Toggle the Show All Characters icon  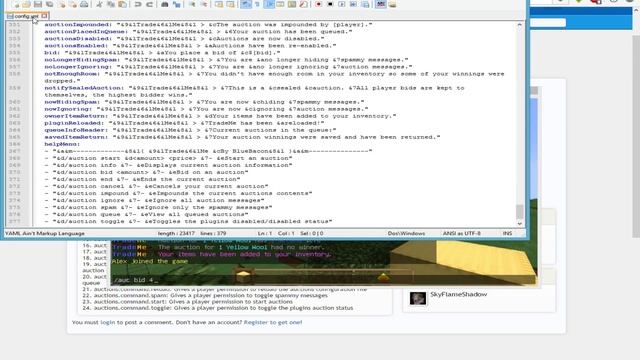pos(257,4)
